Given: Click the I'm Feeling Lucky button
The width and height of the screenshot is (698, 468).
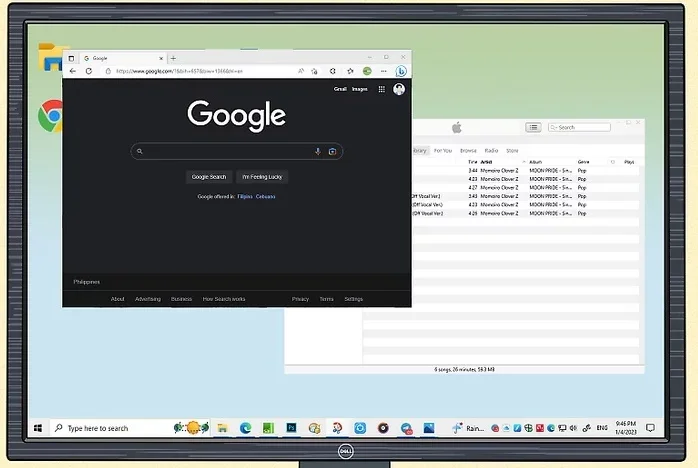Looking at the screenshot, I should [x=262, y=177].
